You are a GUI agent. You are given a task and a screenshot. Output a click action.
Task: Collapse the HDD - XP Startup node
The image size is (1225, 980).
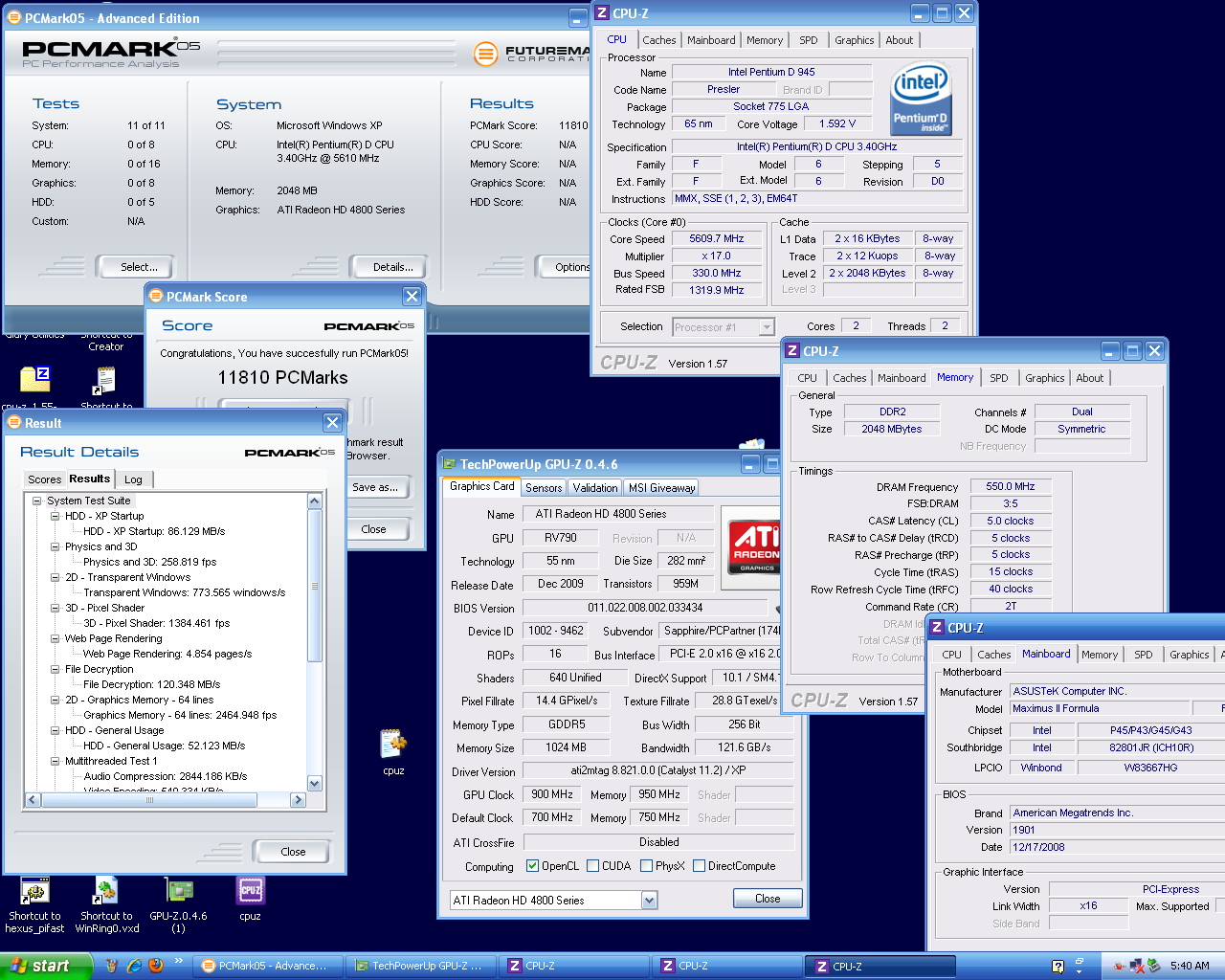point(56,516)
